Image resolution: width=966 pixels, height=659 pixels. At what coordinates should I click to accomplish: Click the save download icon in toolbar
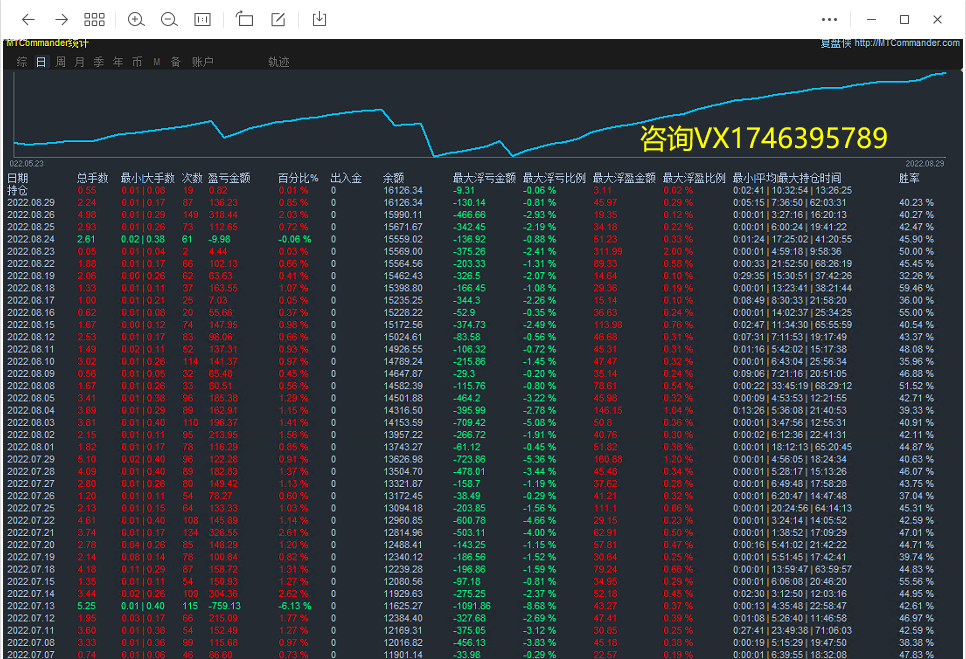[319, 19]
